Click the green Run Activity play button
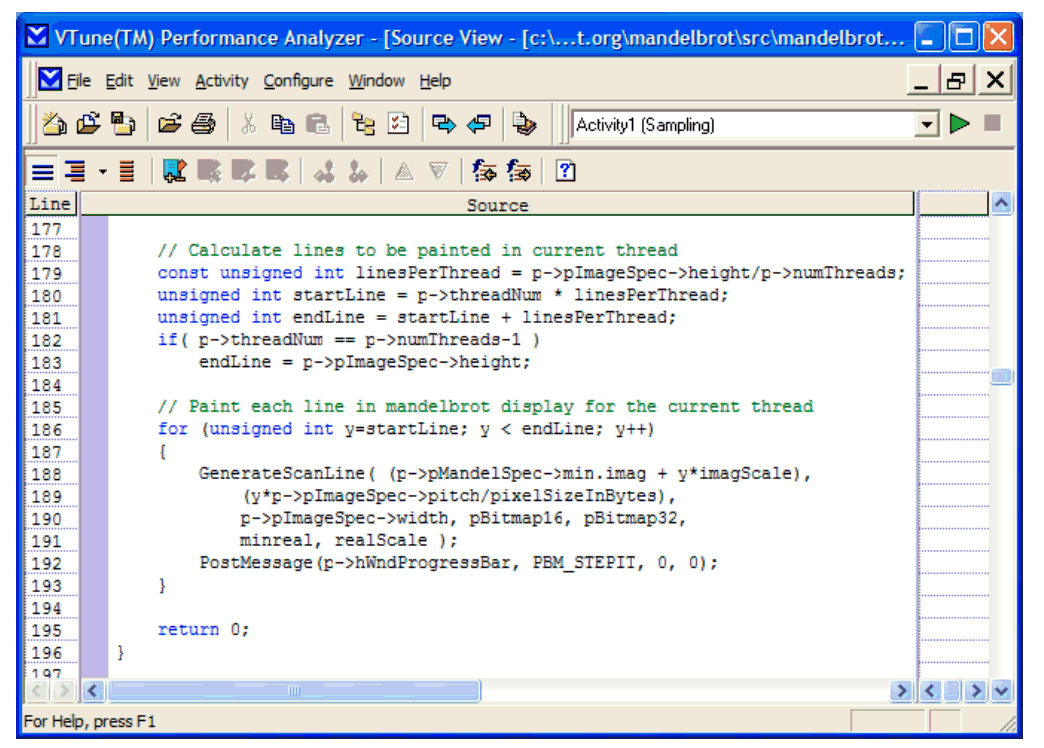 click(x=959, y=125)
